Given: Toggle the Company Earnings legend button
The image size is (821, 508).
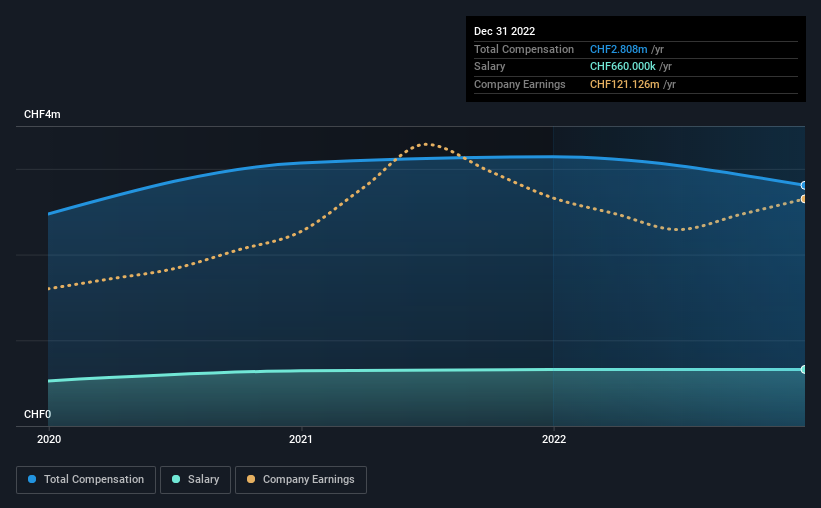Looking at the screenshot, I should click(301, 480).
